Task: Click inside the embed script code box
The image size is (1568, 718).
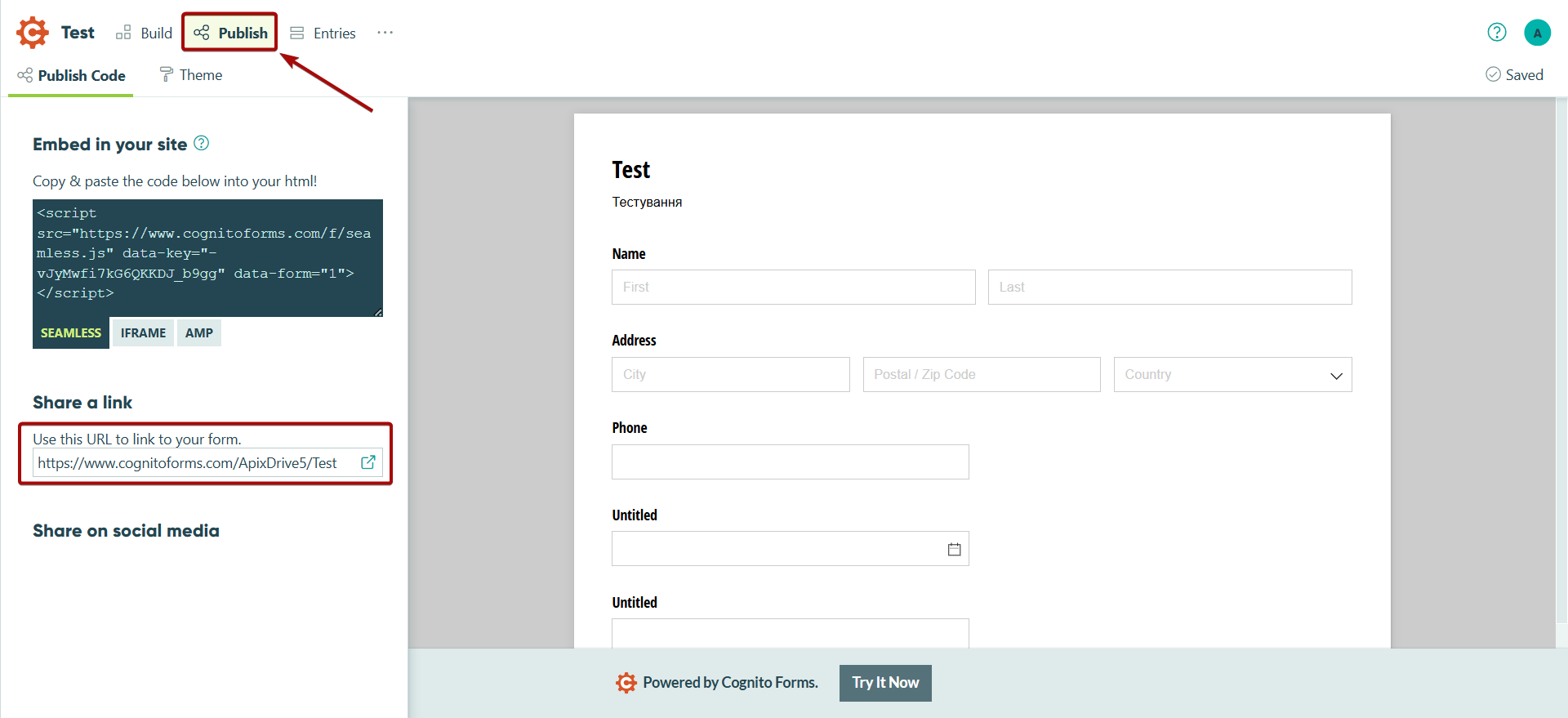Action: pyautogui.click(x=207, y=257)
